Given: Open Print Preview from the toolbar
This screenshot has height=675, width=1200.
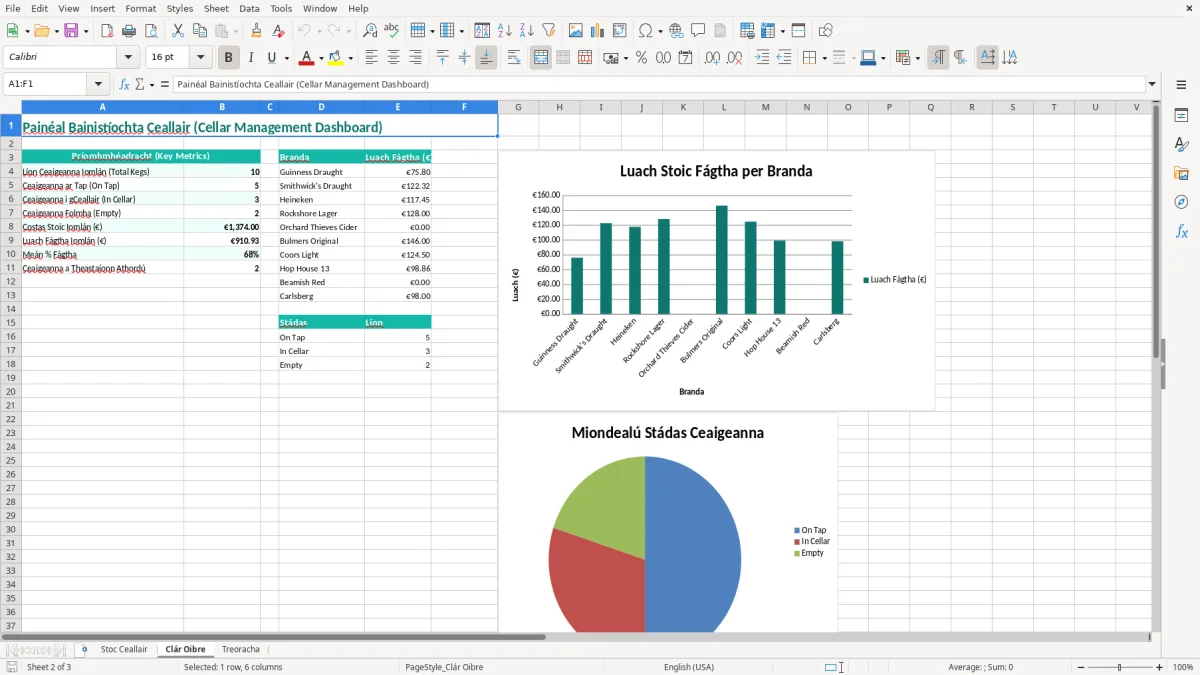Looking at the screenshot, I should click(x=151, y=31).
